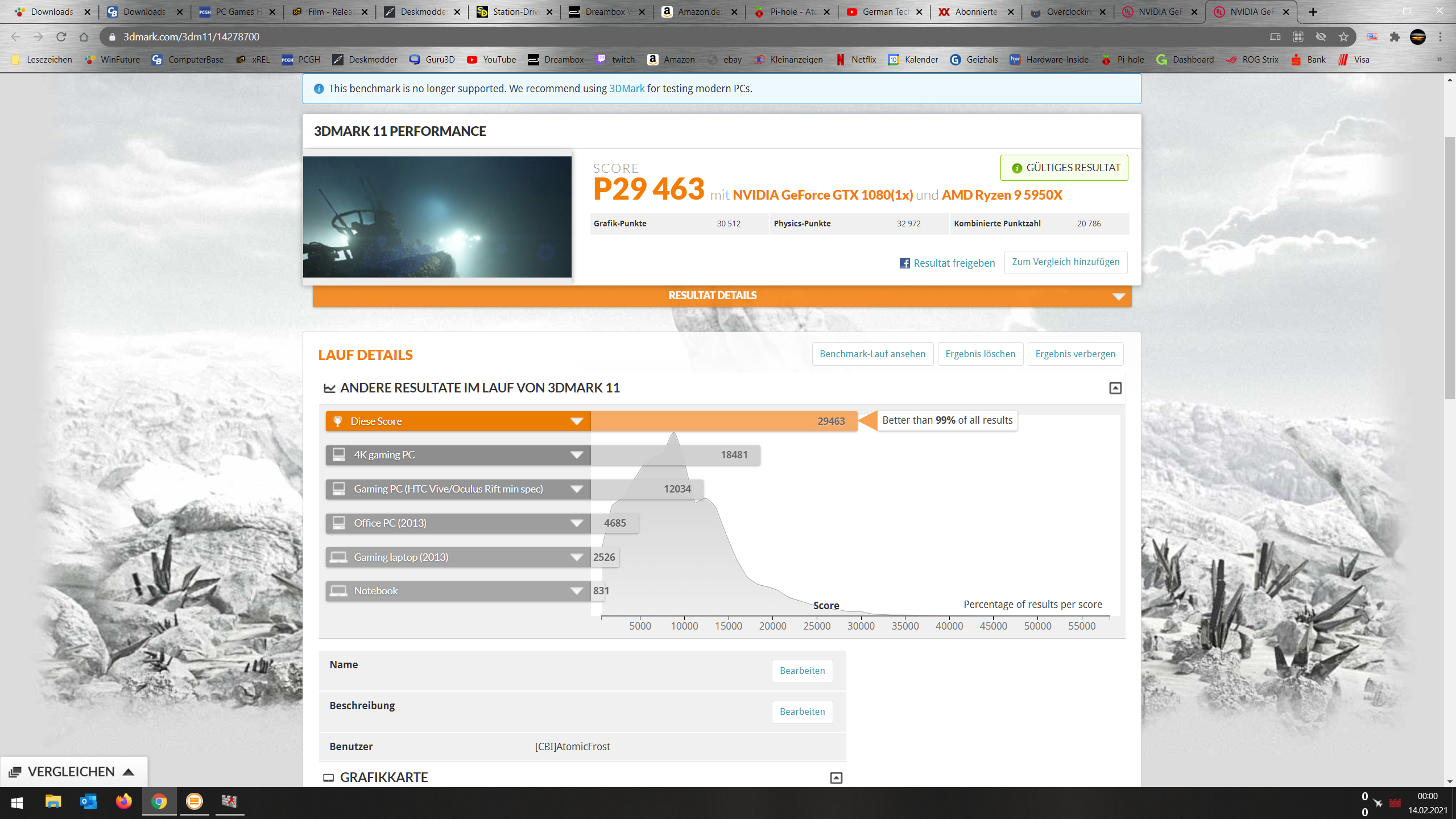Click the 3DMark link in the notice
1456x819 pixels.
(x=627, y=89)
